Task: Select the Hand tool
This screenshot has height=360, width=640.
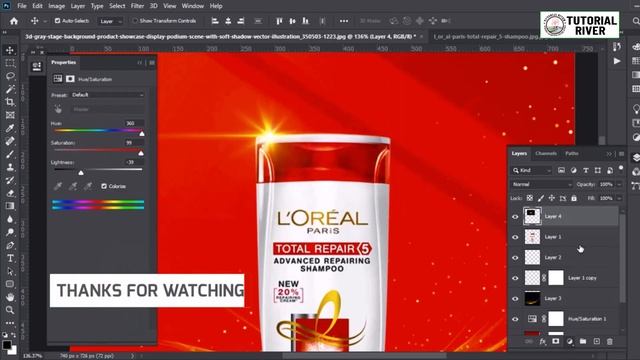Action: coord(10,297)
